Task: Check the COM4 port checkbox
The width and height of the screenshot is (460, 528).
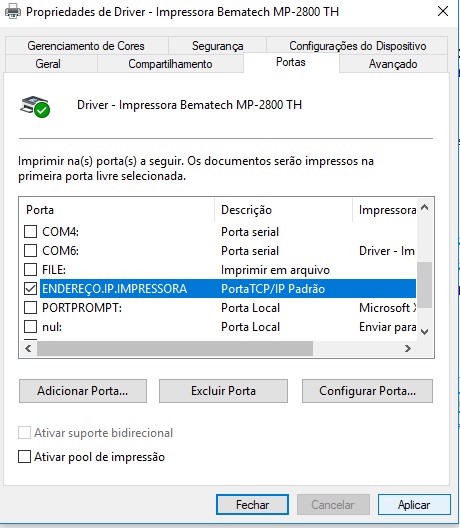Action: point(30,232)
